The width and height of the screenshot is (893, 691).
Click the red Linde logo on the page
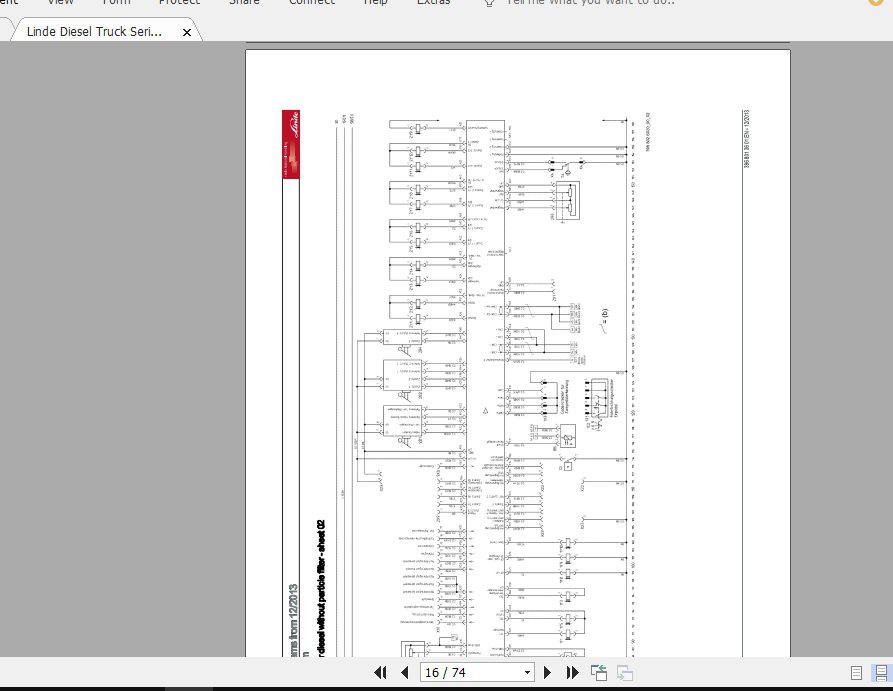pyautogui.click(x=291, y=145)
